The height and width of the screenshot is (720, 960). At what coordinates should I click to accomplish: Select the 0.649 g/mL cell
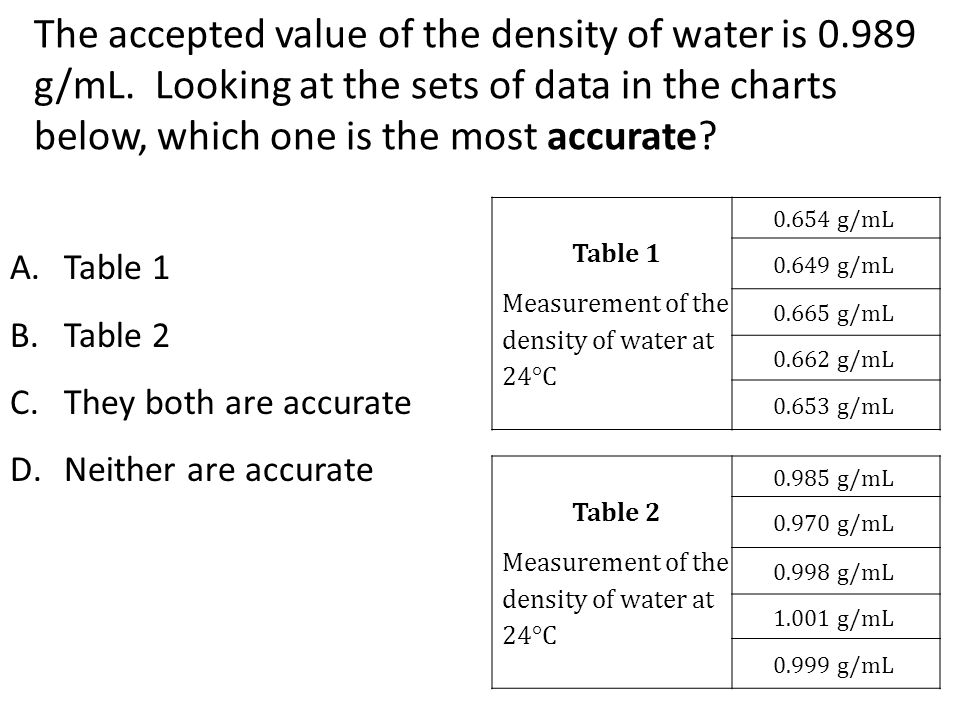coord(836,264)
